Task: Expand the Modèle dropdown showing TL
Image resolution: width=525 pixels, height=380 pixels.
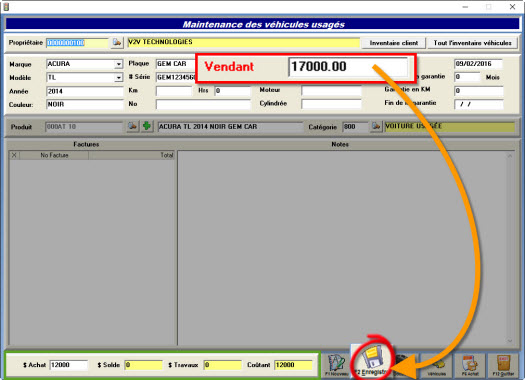Action: tap(119, 78)
